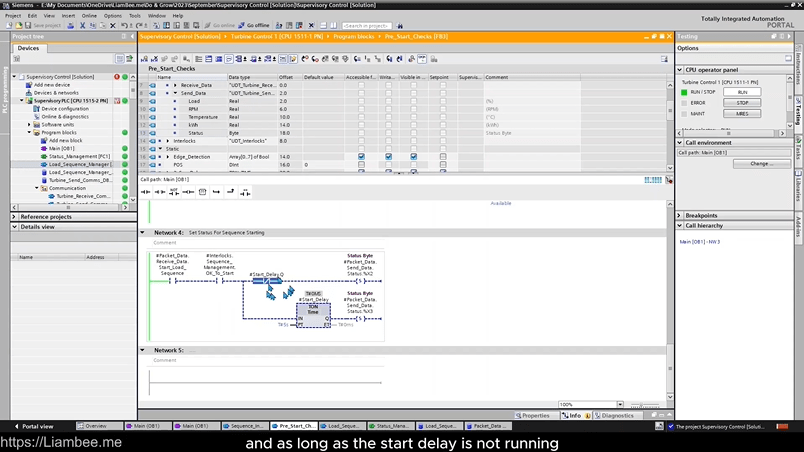
Task: Collapse Network 4 section
Action: (143, 232)
